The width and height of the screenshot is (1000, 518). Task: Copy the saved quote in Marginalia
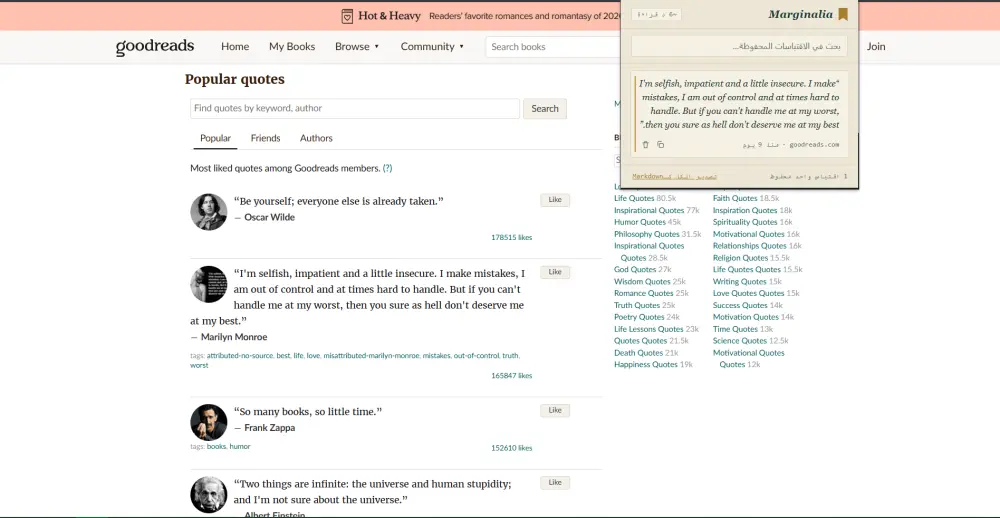(660, 145)
